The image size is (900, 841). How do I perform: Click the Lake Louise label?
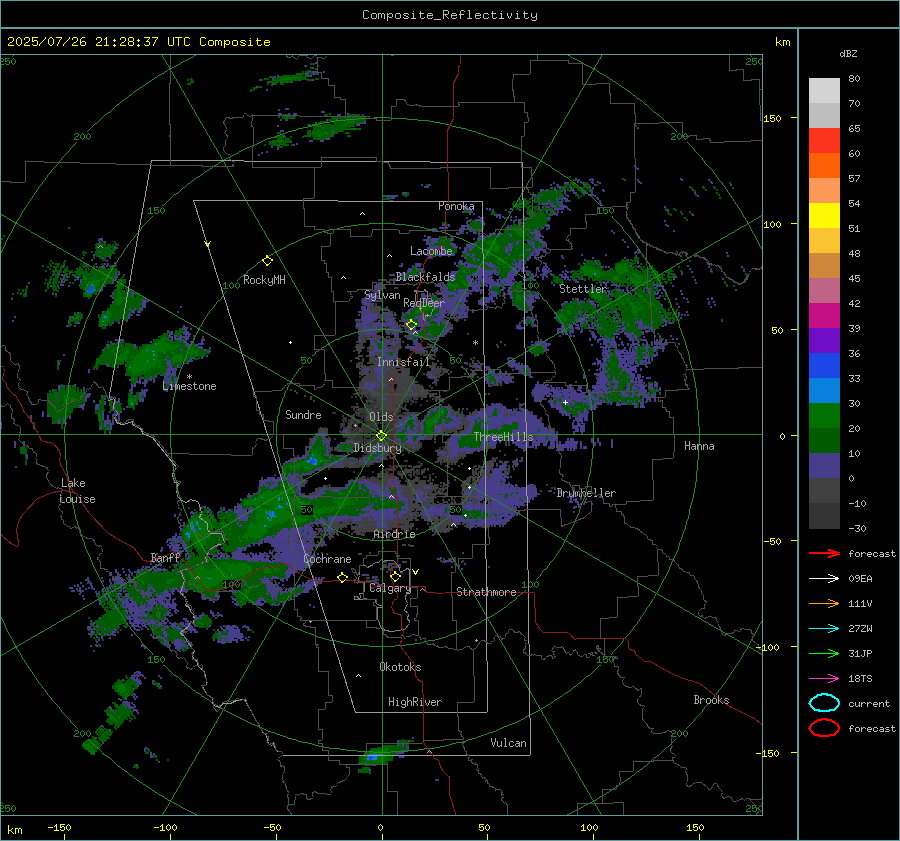tap(77, 491)
